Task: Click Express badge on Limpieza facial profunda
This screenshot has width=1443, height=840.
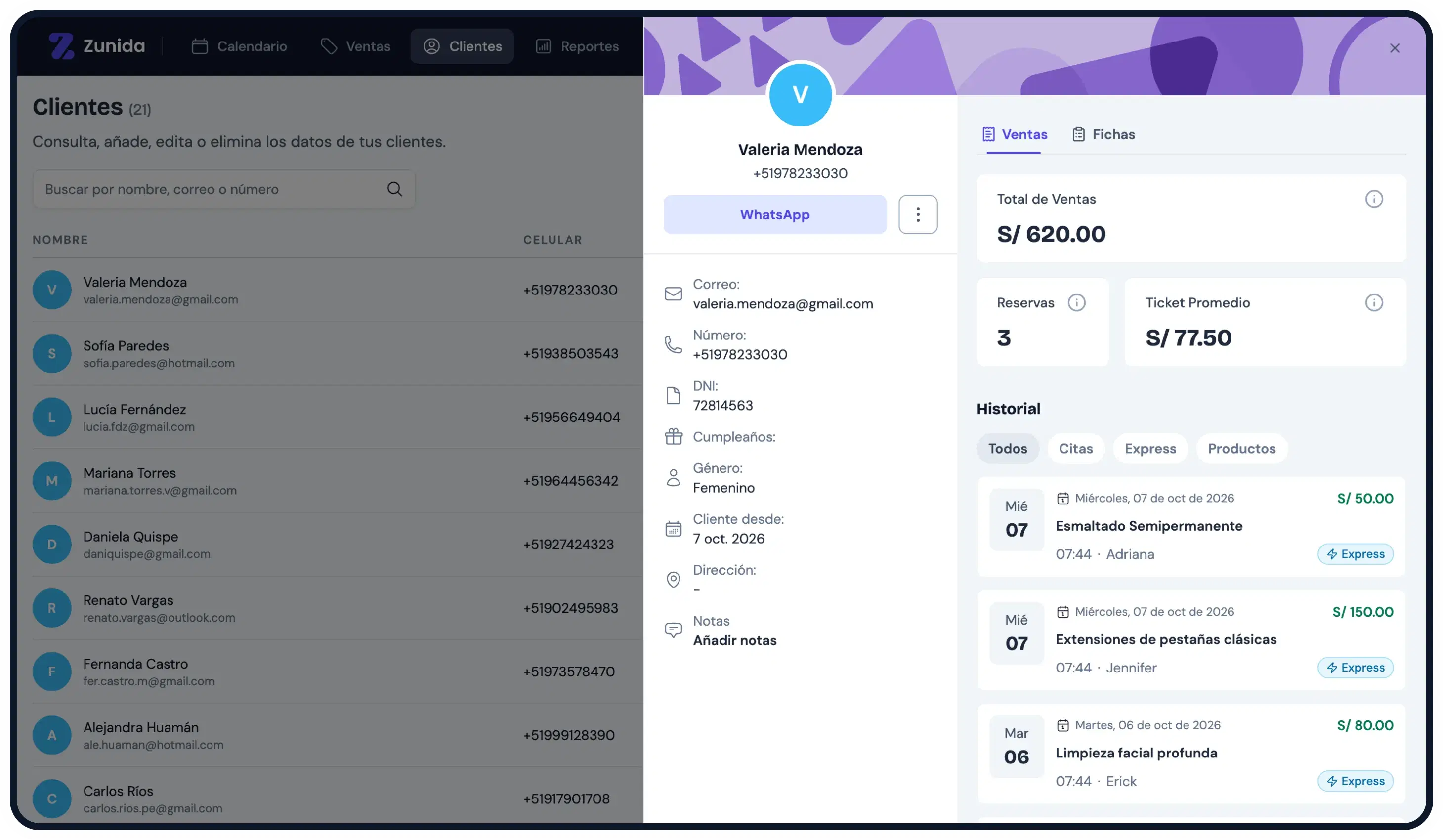Action: pos(1355,781)
